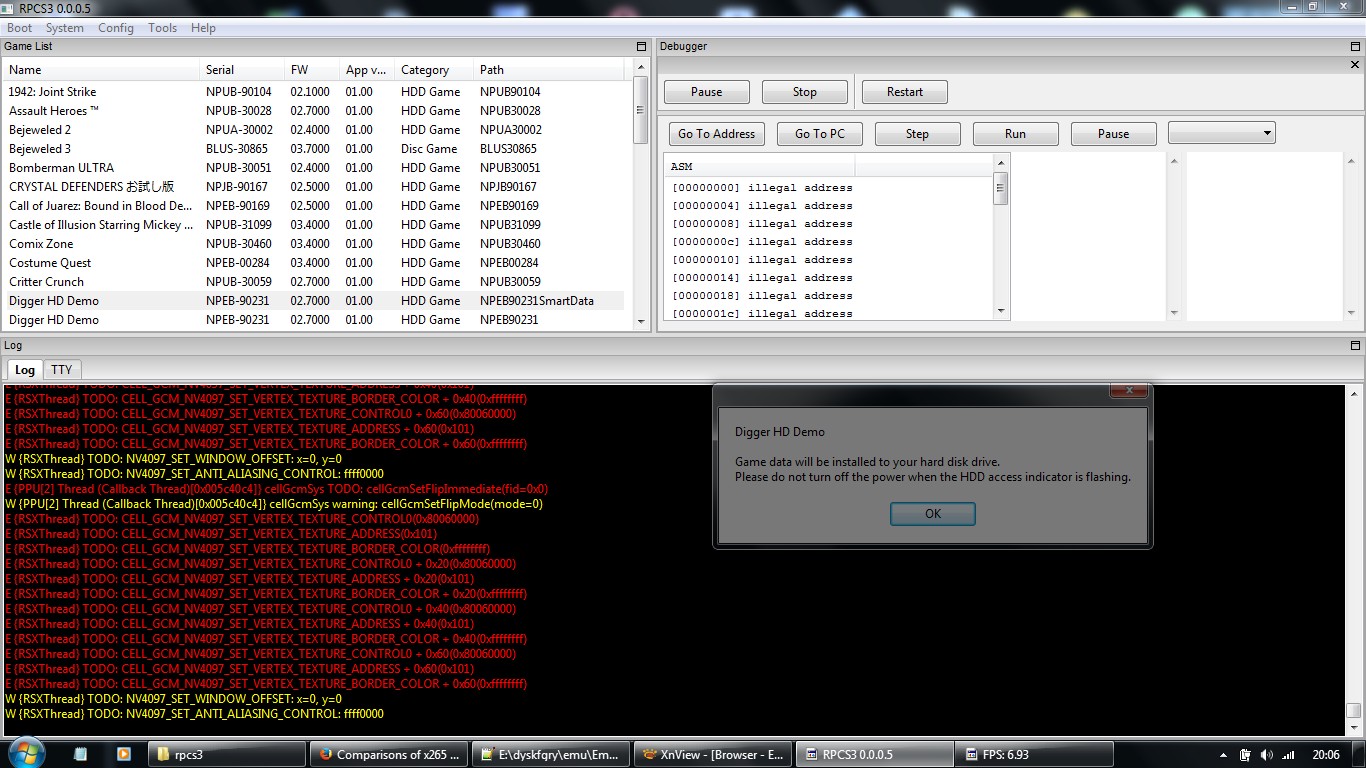Image resolution: width=1366 pixels, height=768 pixels.
Task: Open the Windows Start menu
Action: coord(25,753)
